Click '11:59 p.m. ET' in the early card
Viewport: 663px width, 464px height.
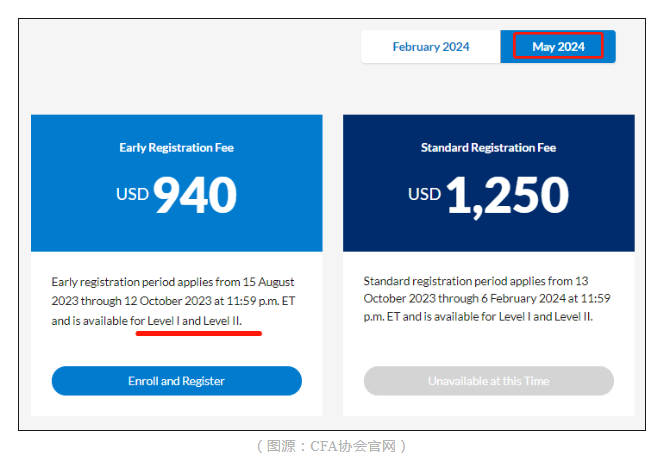coord(259,301)
